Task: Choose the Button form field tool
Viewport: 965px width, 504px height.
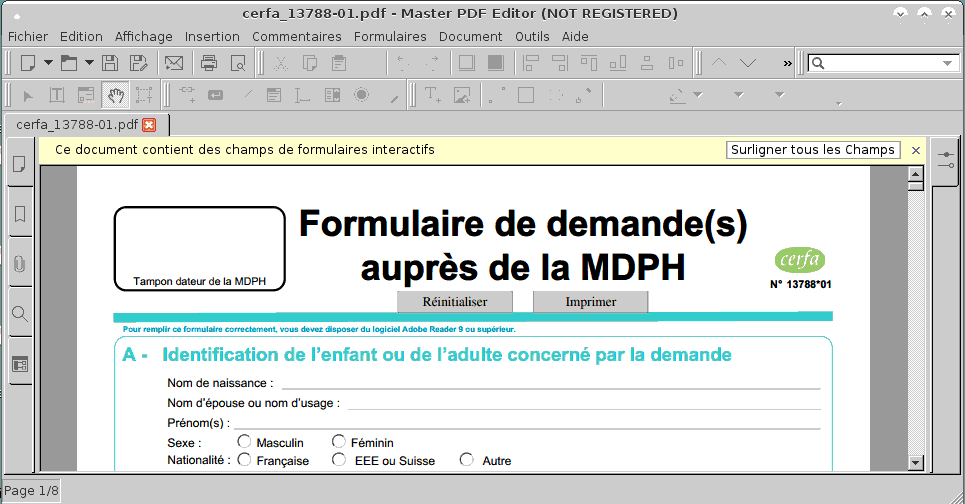Action: click(x=215, y=95)
